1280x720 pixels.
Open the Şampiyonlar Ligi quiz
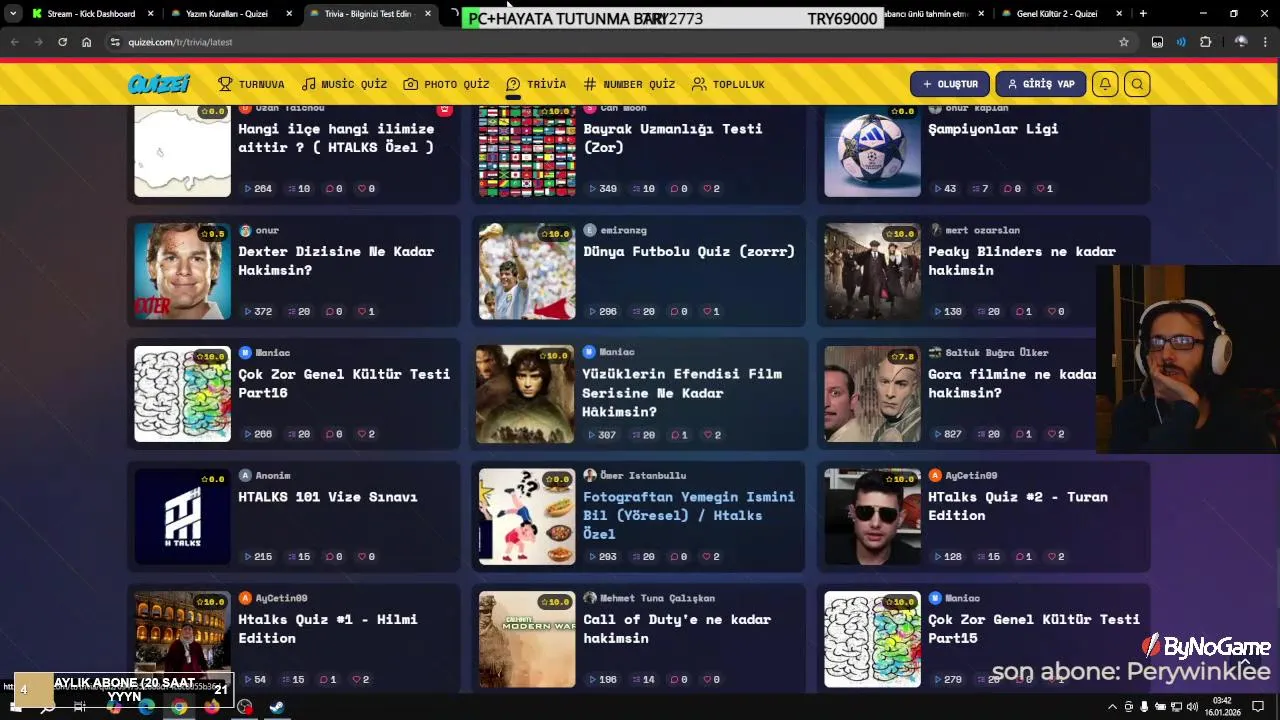click(993, 128)
